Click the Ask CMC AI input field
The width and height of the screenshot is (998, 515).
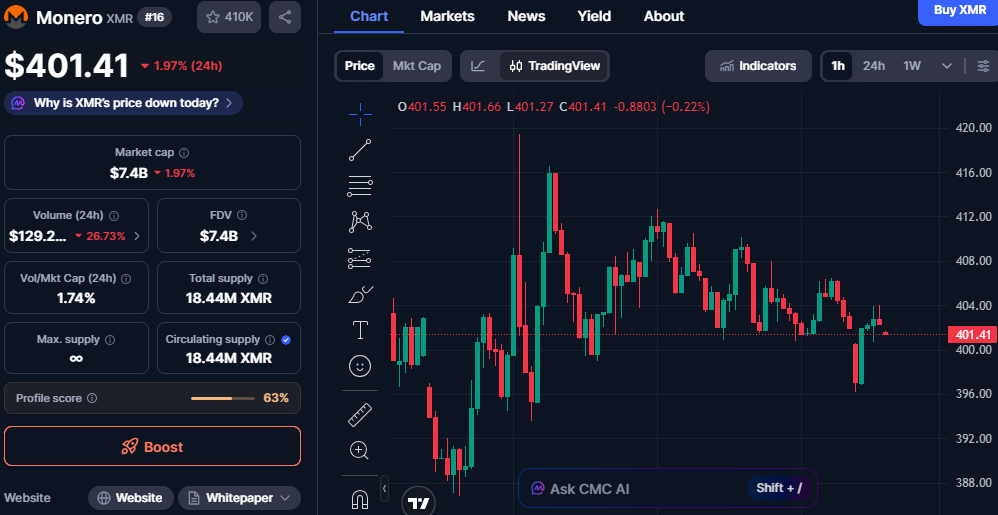(x=630, y=488)
